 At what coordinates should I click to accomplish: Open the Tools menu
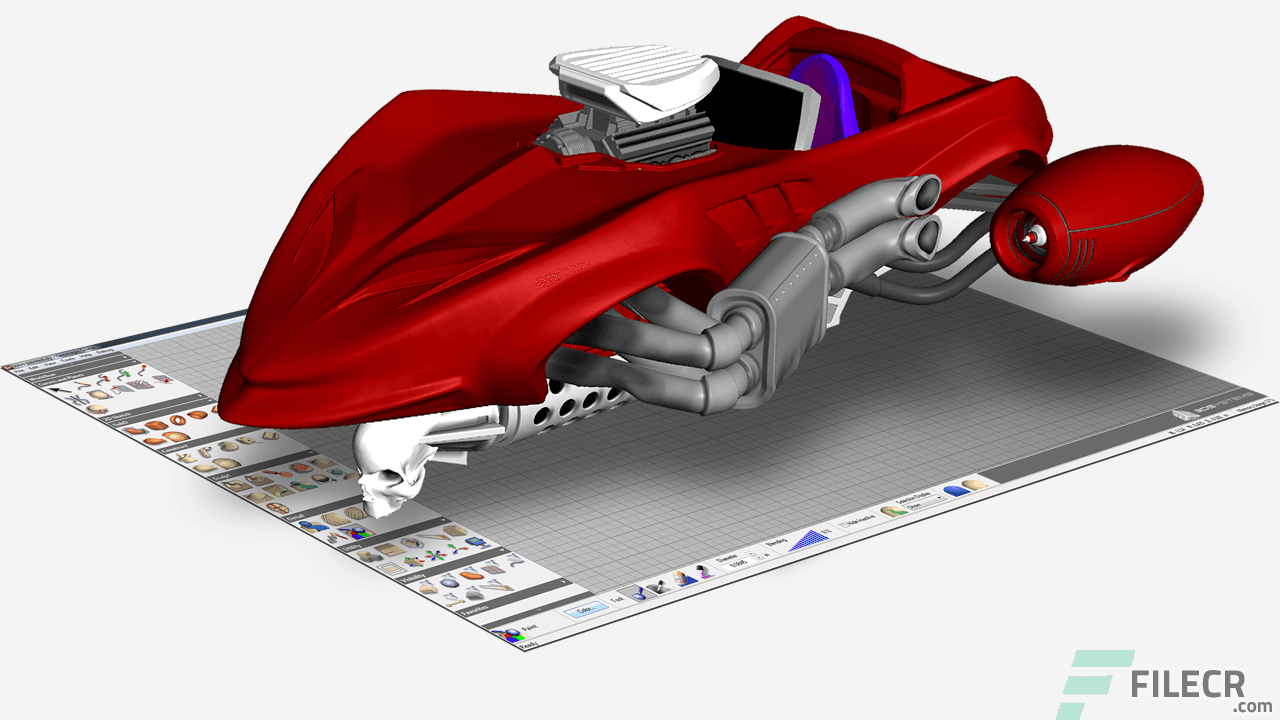tap(65, 360)
